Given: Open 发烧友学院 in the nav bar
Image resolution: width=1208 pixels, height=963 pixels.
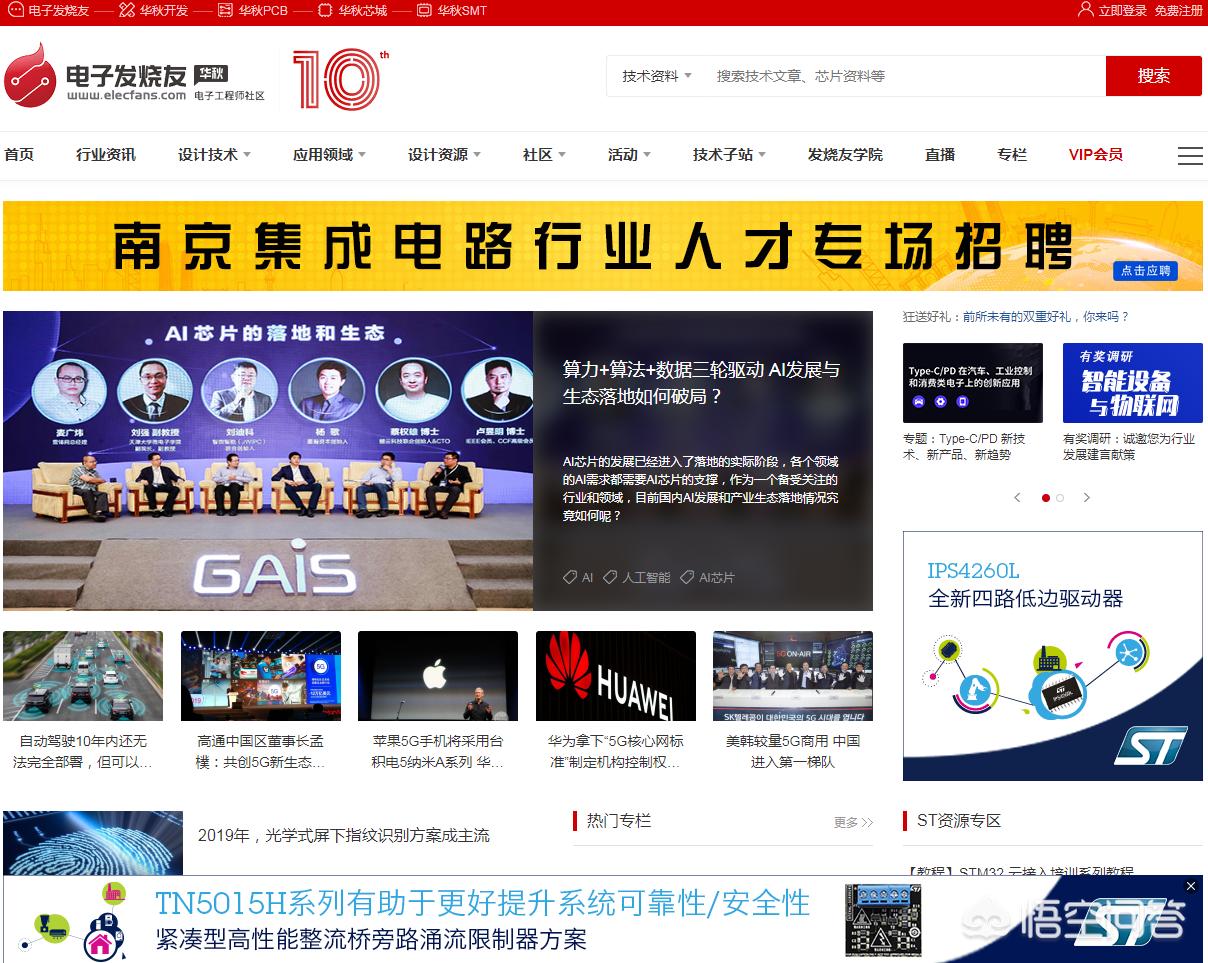Looking at the screenshot, I should pyautogui.click(x=845, y=155).
